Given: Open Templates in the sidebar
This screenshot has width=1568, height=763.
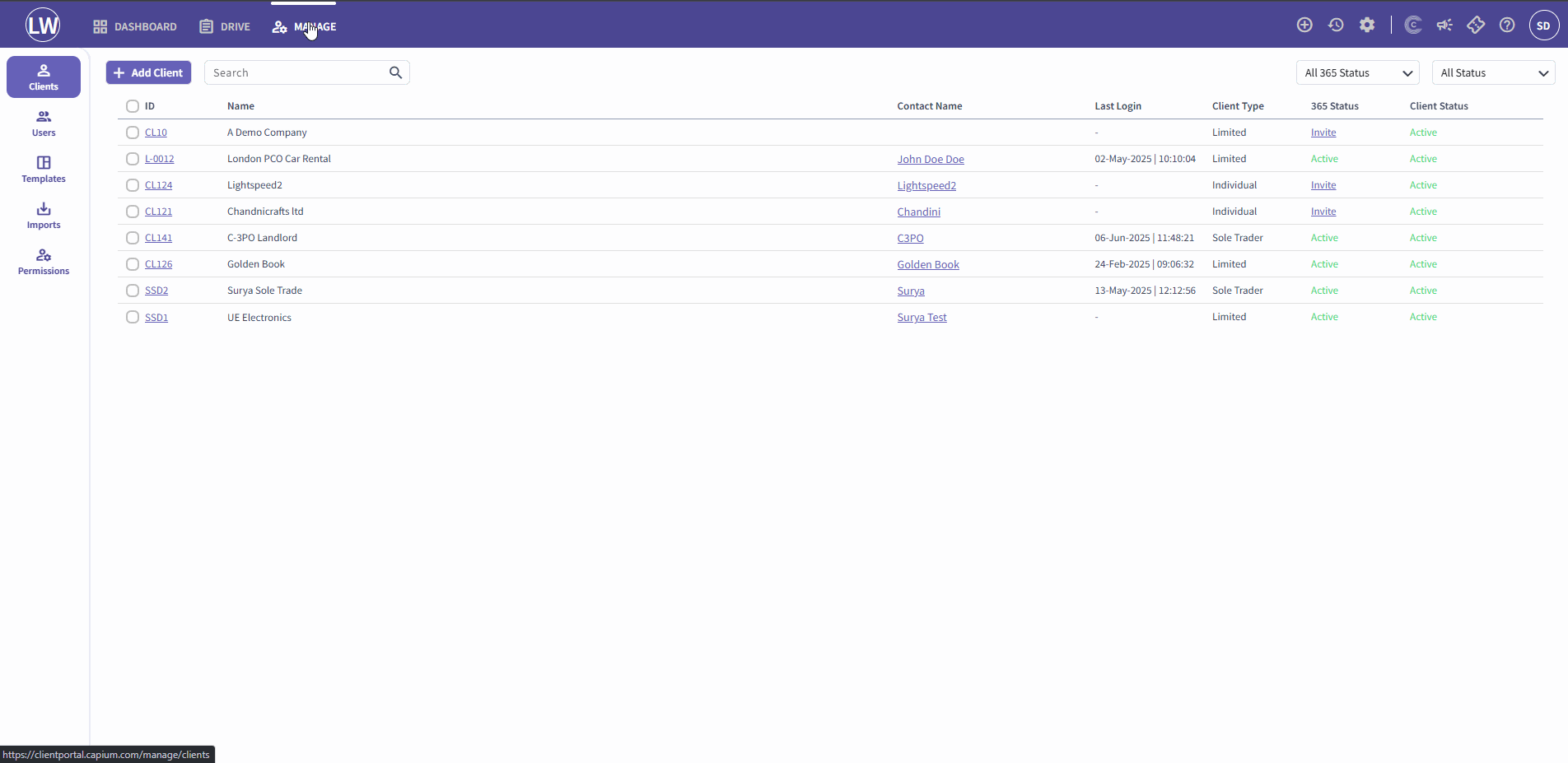Looking at the screenshot, I should coord(44,170).
